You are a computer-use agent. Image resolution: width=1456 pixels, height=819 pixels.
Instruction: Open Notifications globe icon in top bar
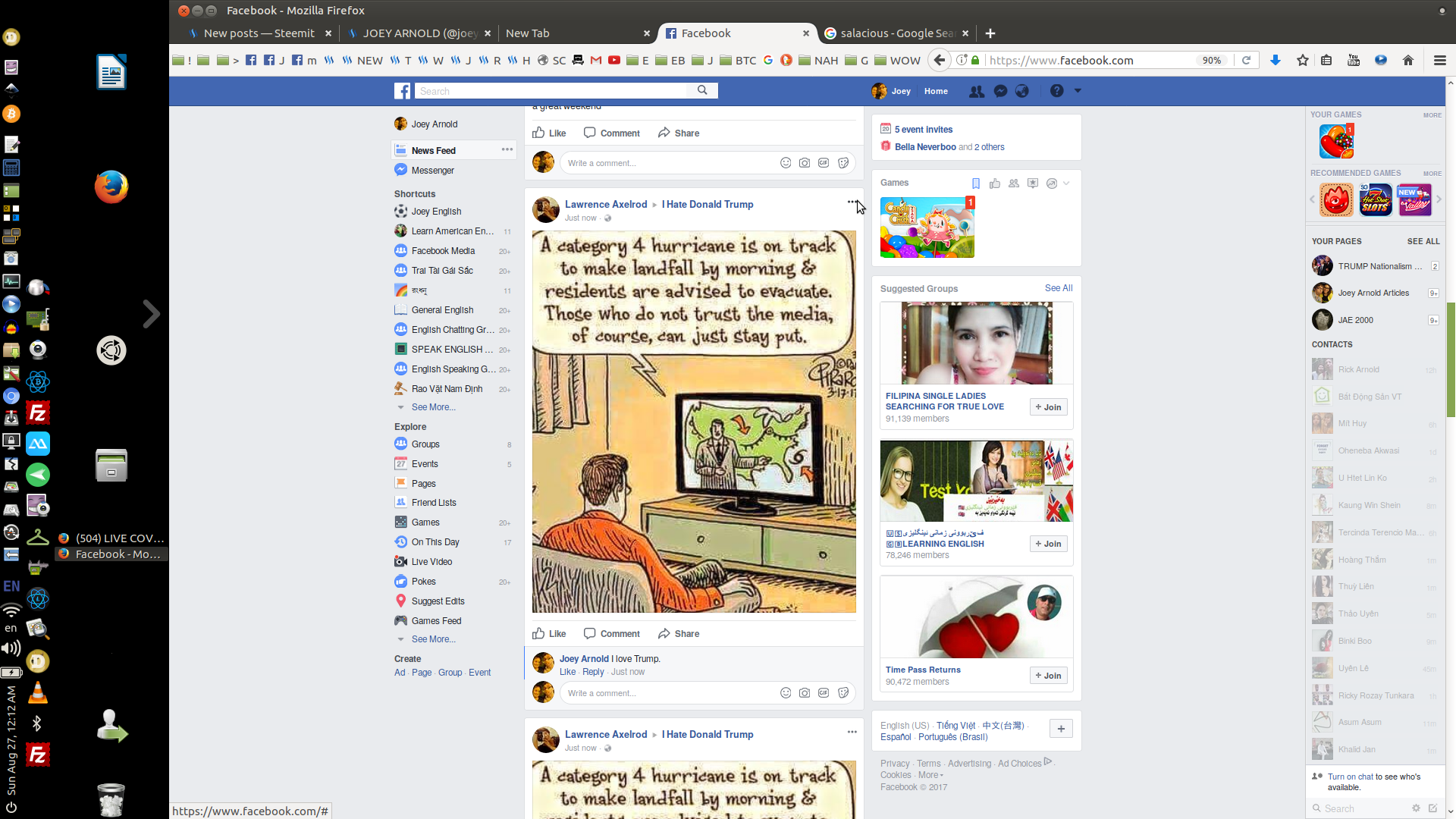[x=1022, y=91]
